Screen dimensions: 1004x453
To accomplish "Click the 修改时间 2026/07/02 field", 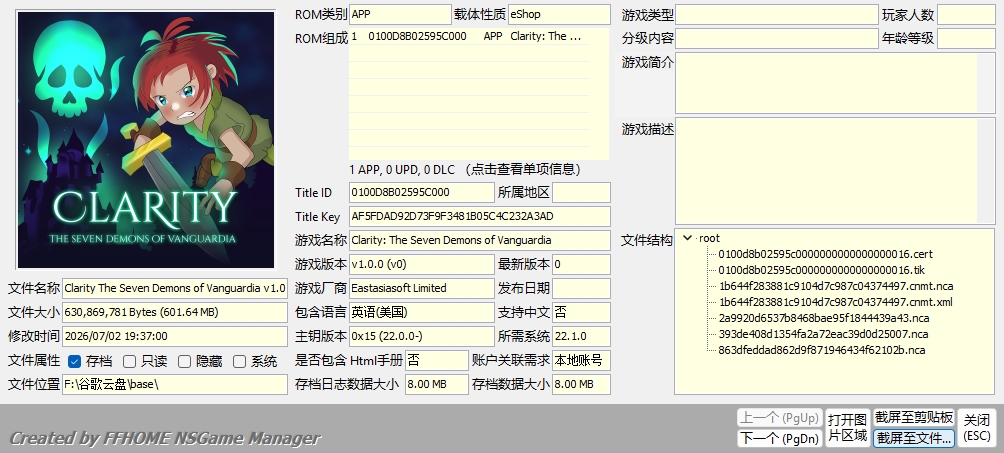I will coord(175,336).
